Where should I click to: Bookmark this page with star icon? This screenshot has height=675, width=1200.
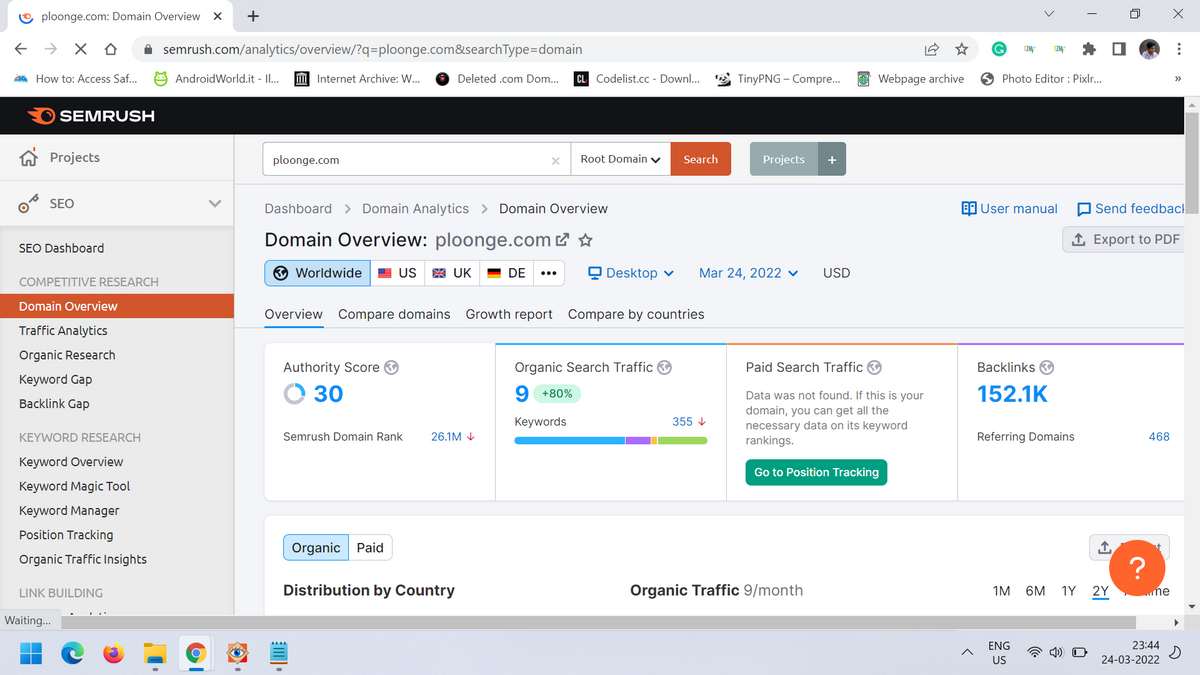tap(961, 49)
